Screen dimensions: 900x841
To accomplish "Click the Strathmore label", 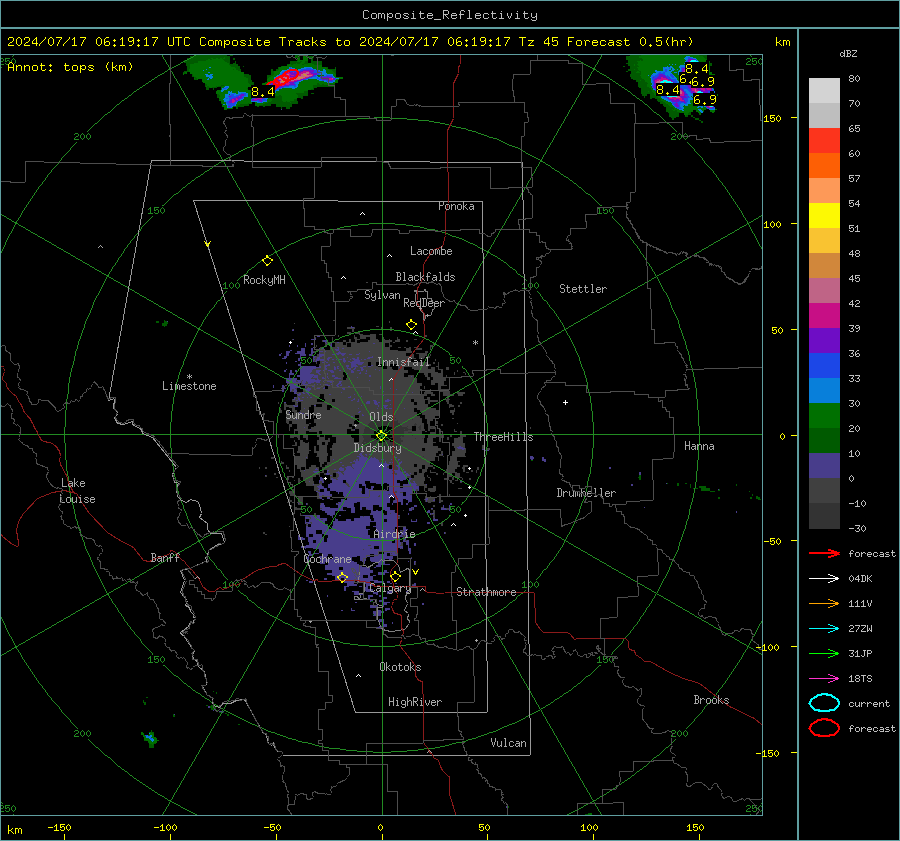I will coord(486,592).
